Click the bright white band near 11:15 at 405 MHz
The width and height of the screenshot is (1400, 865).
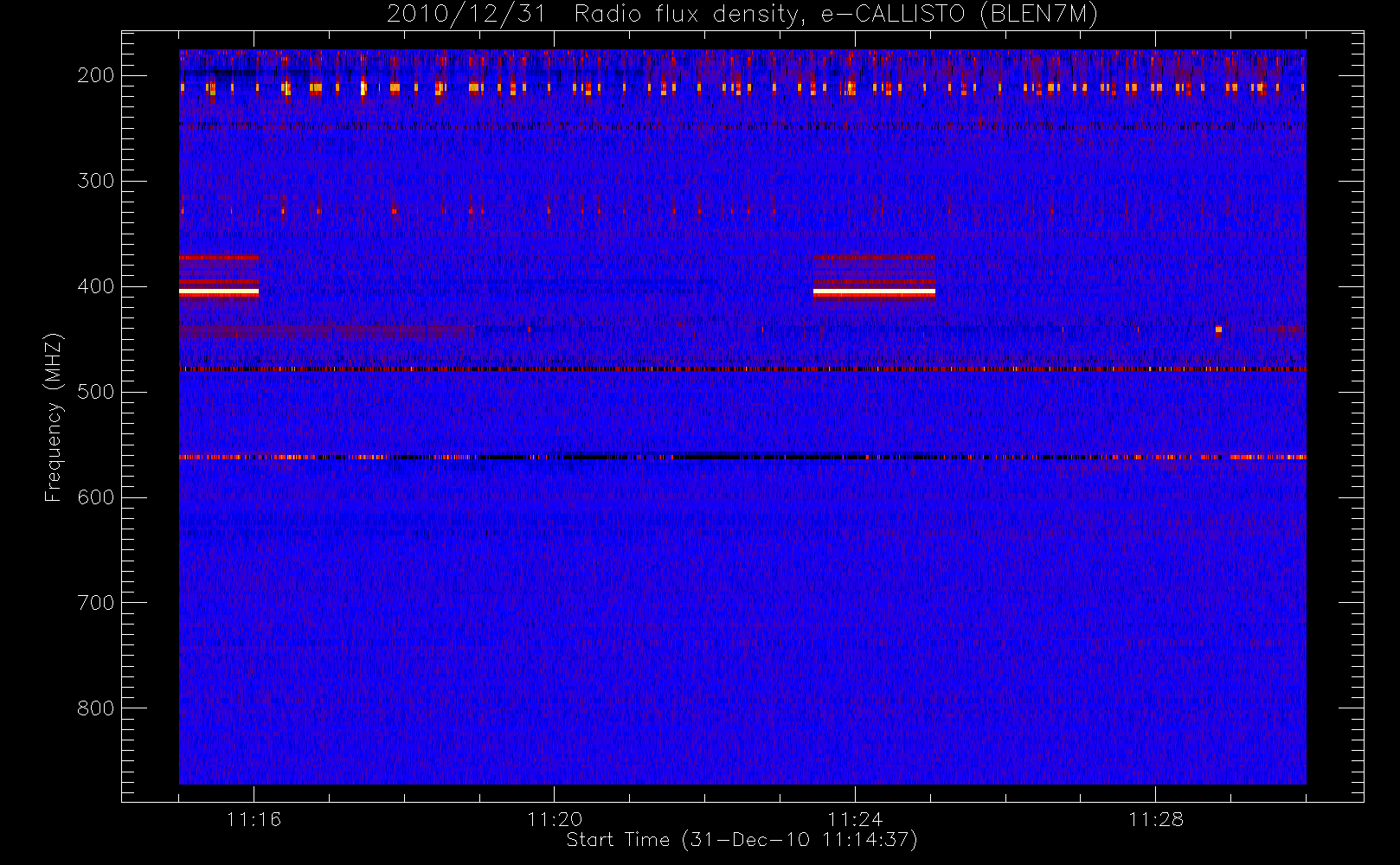pyautogui.click(x=219, y=292)
